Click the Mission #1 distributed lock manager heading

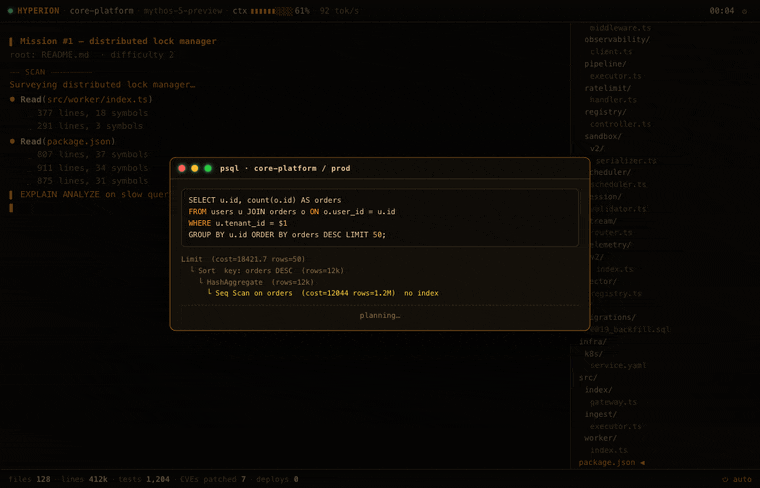click(x=118, y=41)
